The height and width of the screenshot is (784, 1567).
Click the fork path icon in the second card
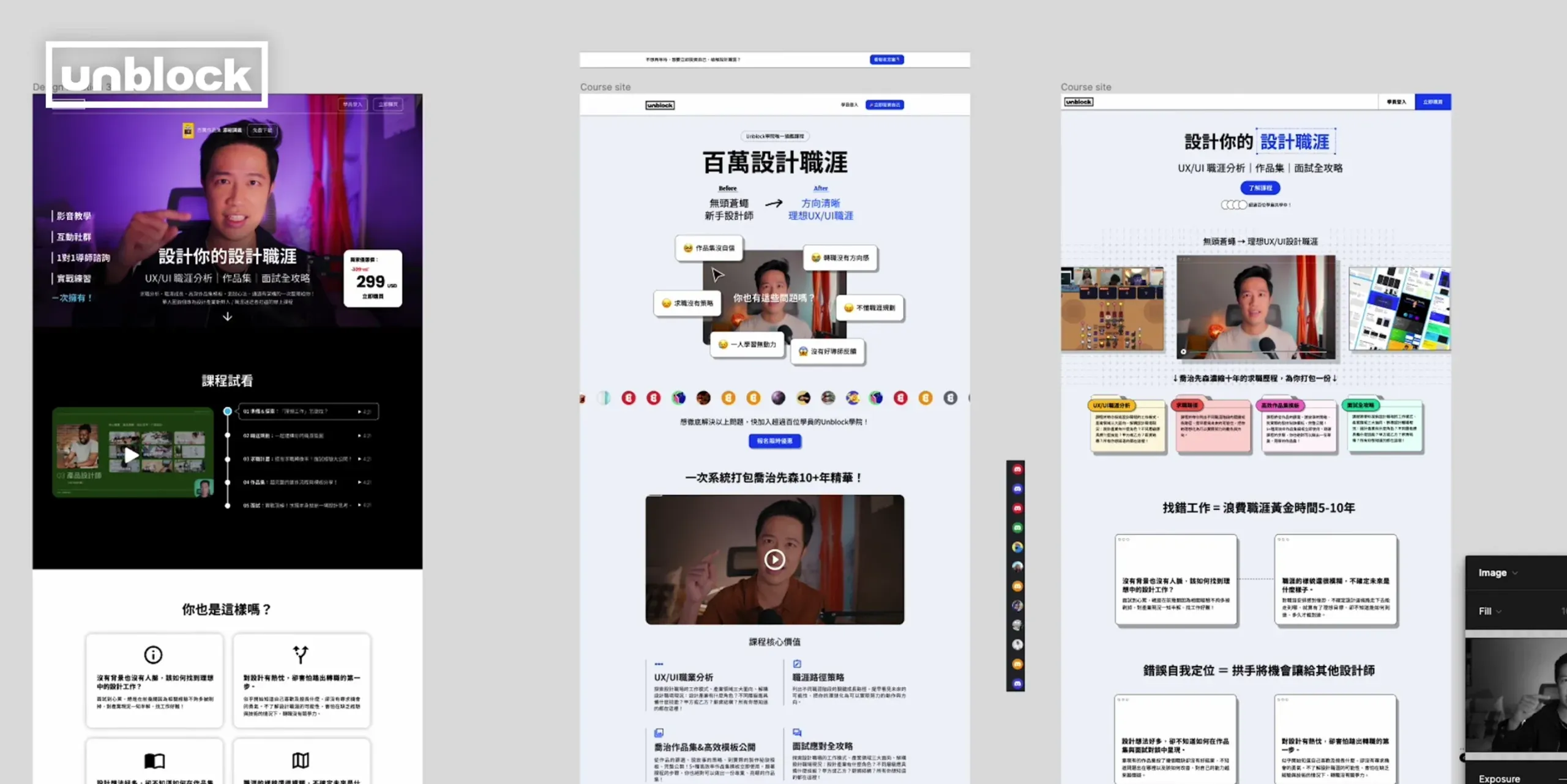[x=301, y=654]
